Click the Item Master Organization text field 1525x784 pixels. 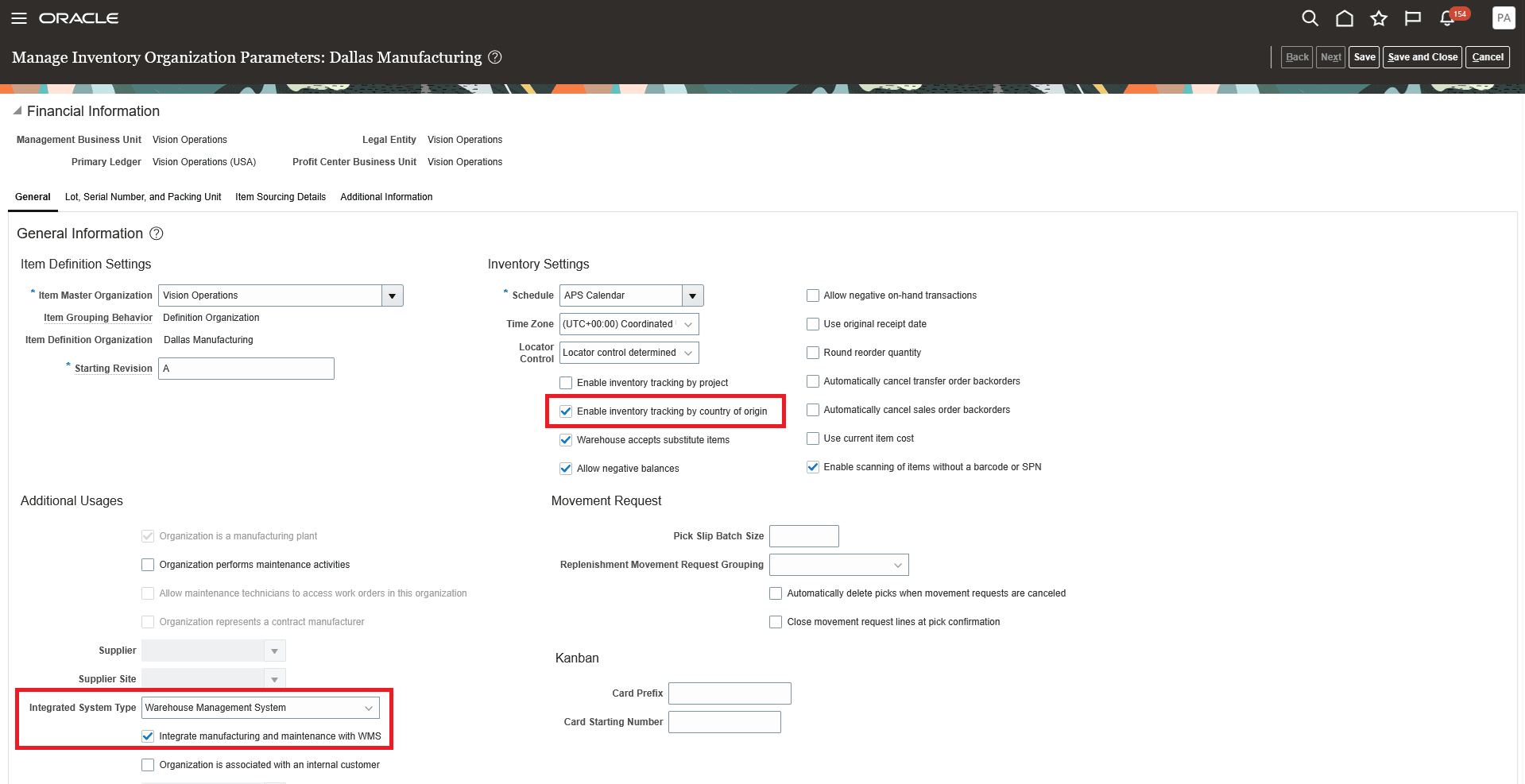[270, 295]
